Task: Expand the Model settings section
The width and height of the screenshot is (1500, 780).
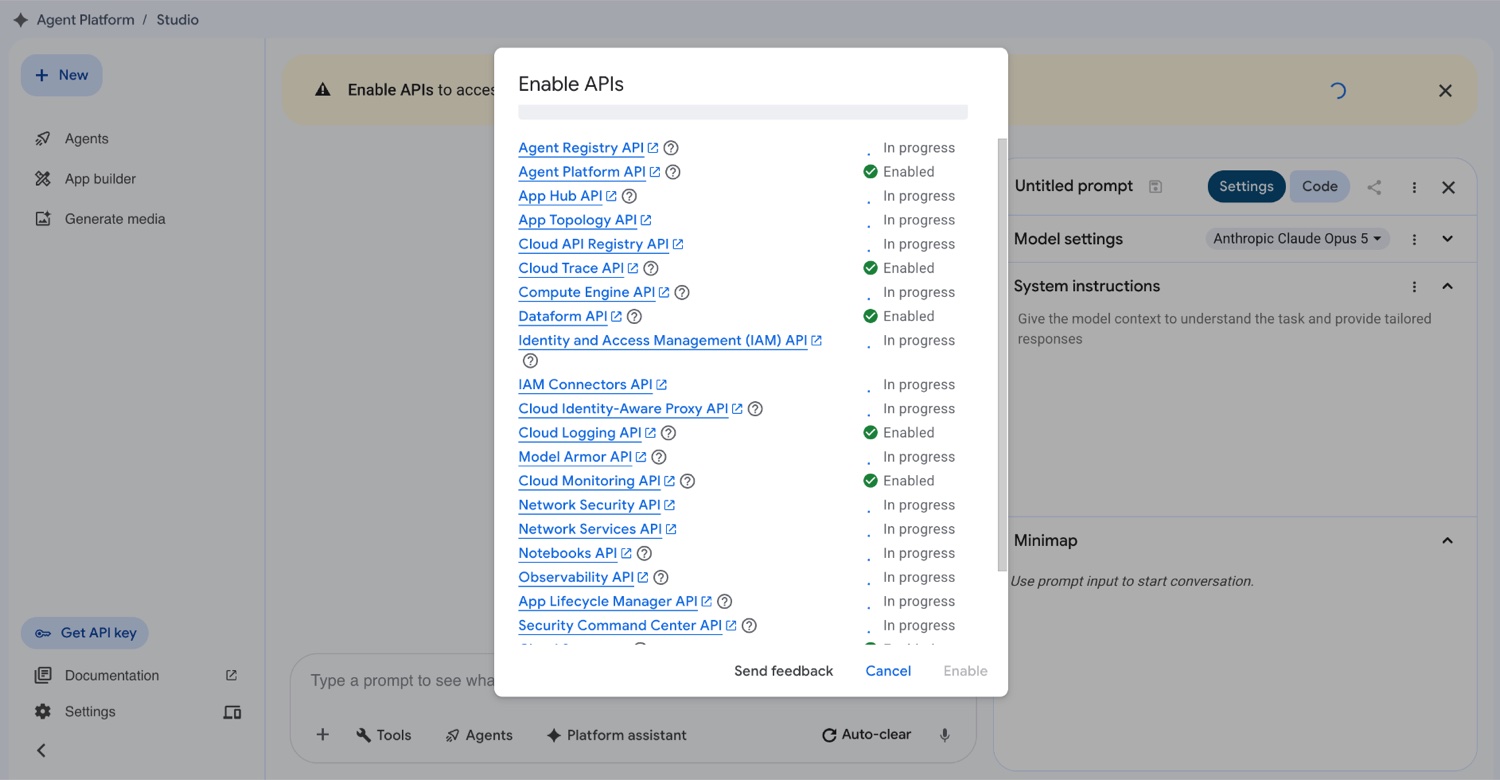Action: (1447, 239)
